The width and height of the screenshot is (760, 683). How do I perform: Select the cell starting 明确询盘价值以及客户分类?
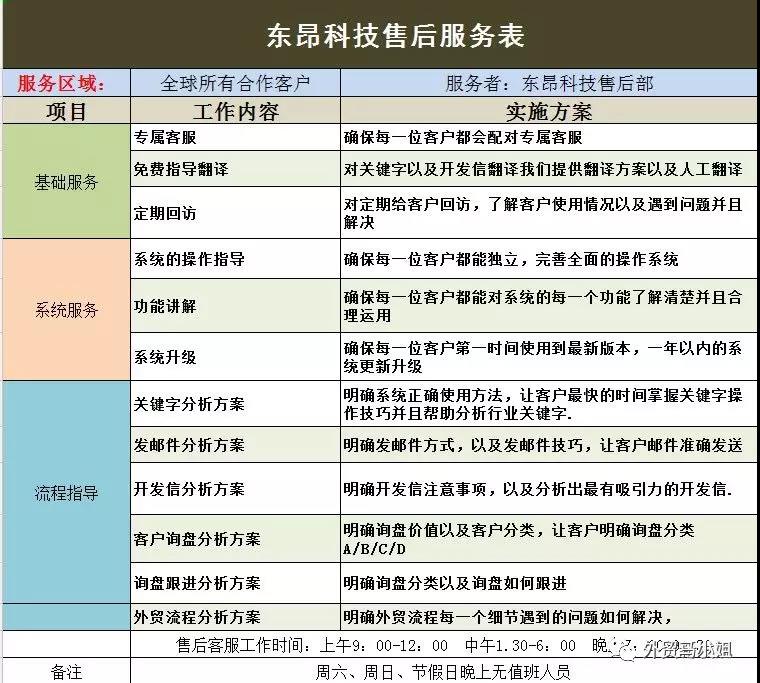549,539
